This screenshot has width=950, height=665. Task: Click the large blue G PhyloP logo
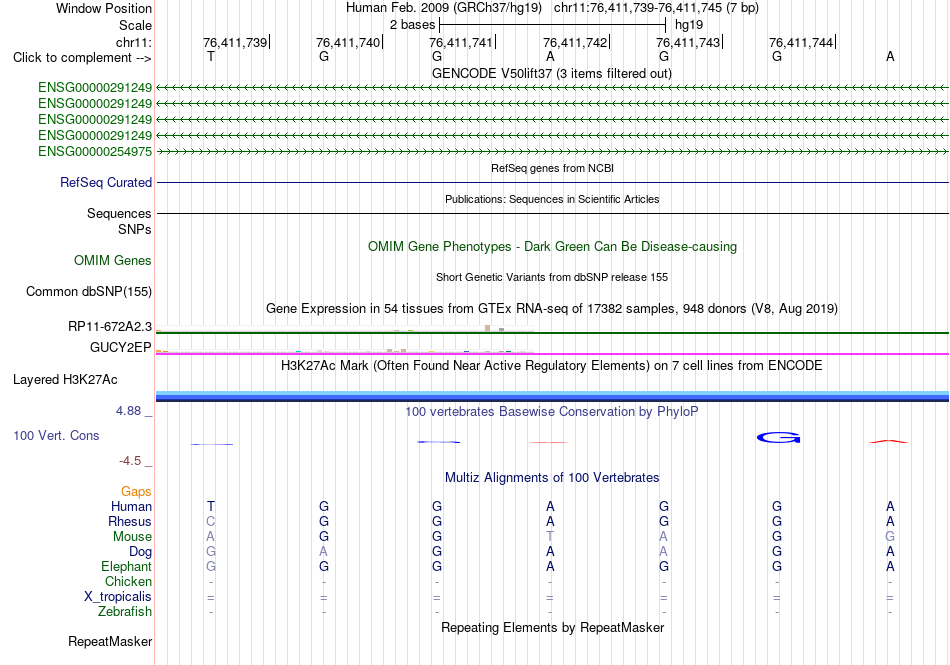(x=779, y=437)
